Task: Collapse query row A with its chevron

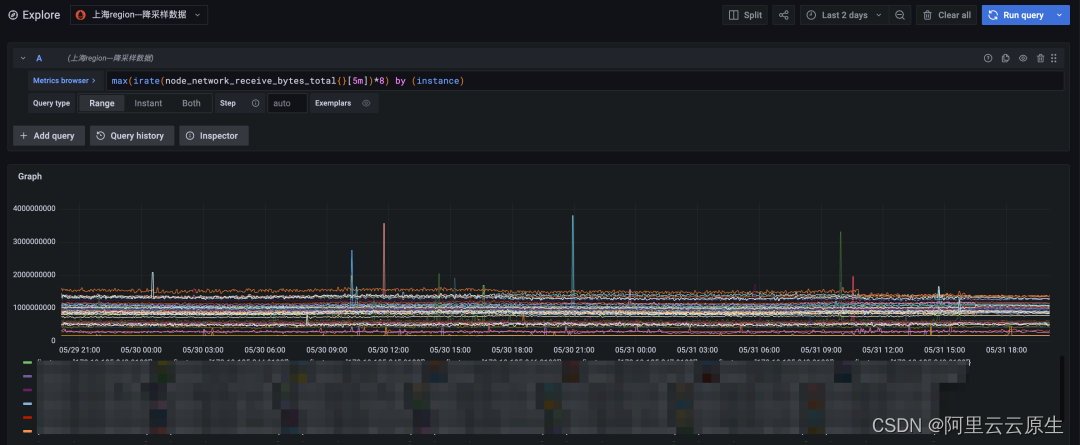Action: point(23,59)
